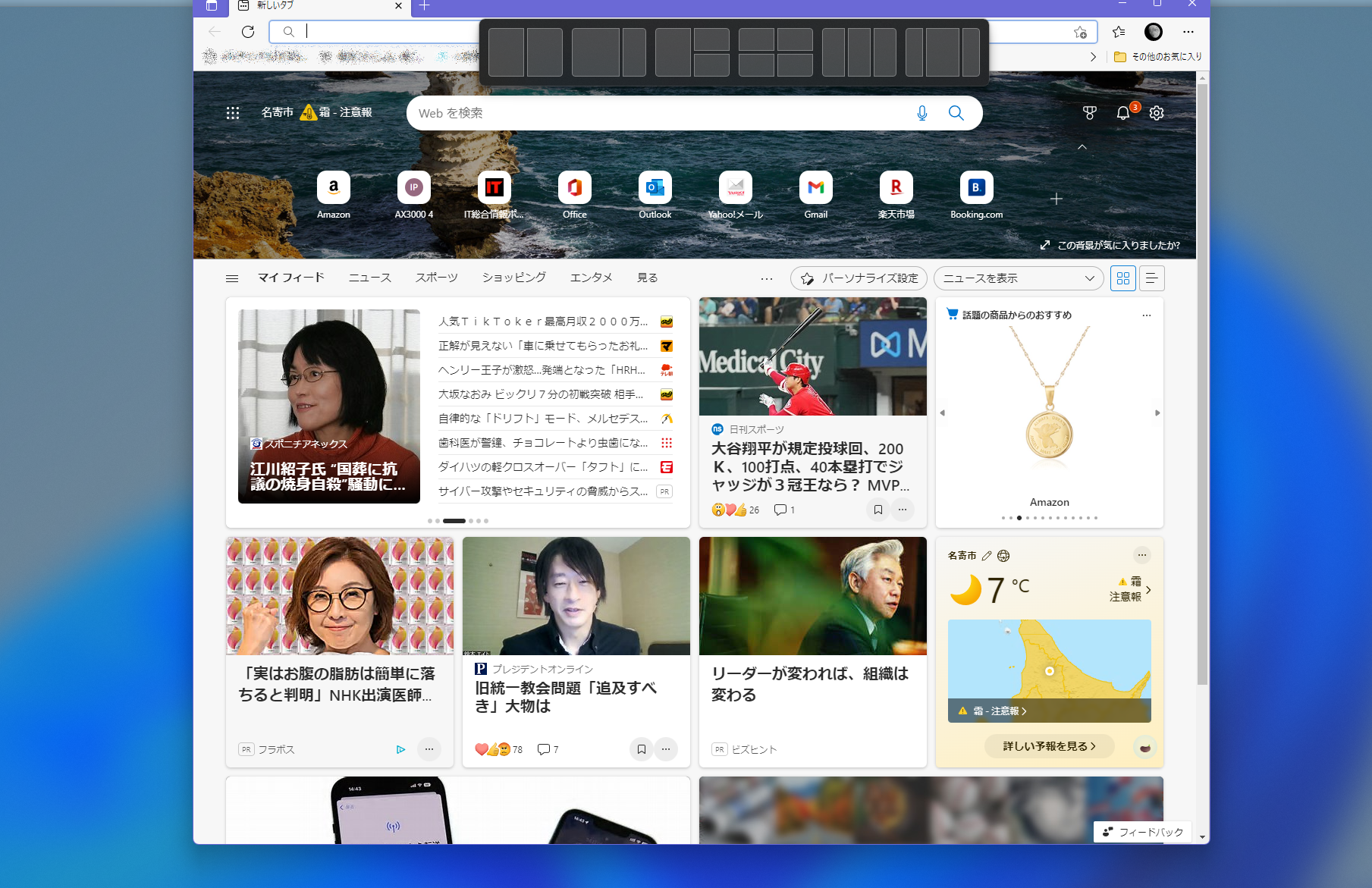Go to previous product in shopping carousel

[x=943, y=413]
